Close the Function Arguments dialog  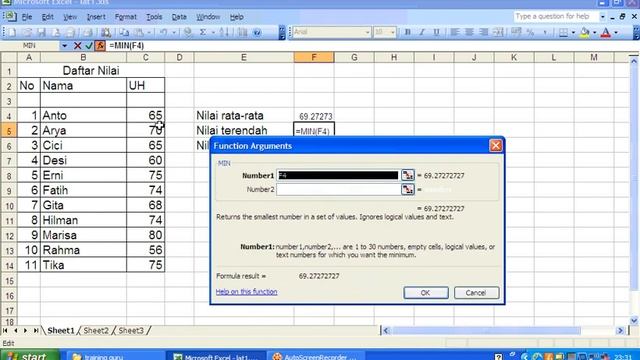[496, 146]
